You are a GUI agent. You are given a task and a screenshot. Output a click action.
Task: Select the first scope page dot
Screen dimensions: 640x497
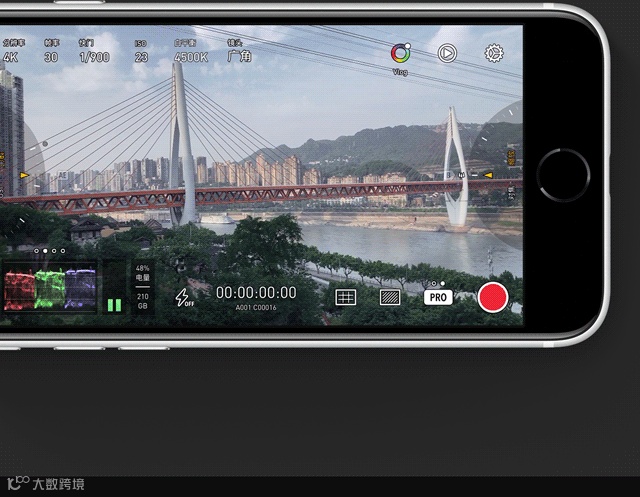36,251
